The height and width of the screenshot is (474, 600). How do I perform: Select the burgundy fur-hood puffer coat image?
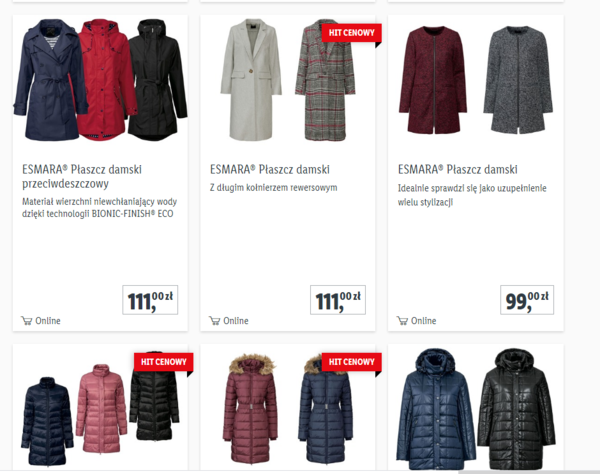click(x=251, y=409)
